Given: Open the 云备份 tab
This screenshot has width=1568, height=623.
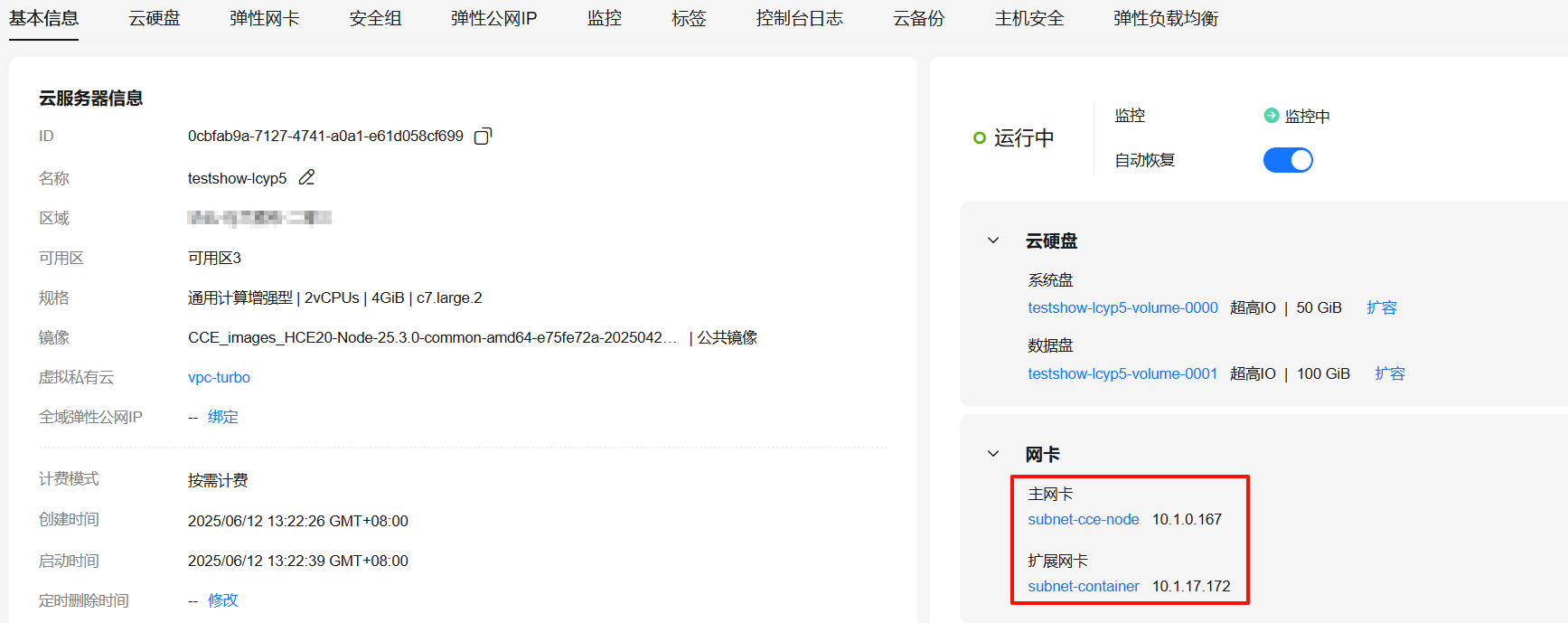Looking at the screenshot, I should [918, 18].
